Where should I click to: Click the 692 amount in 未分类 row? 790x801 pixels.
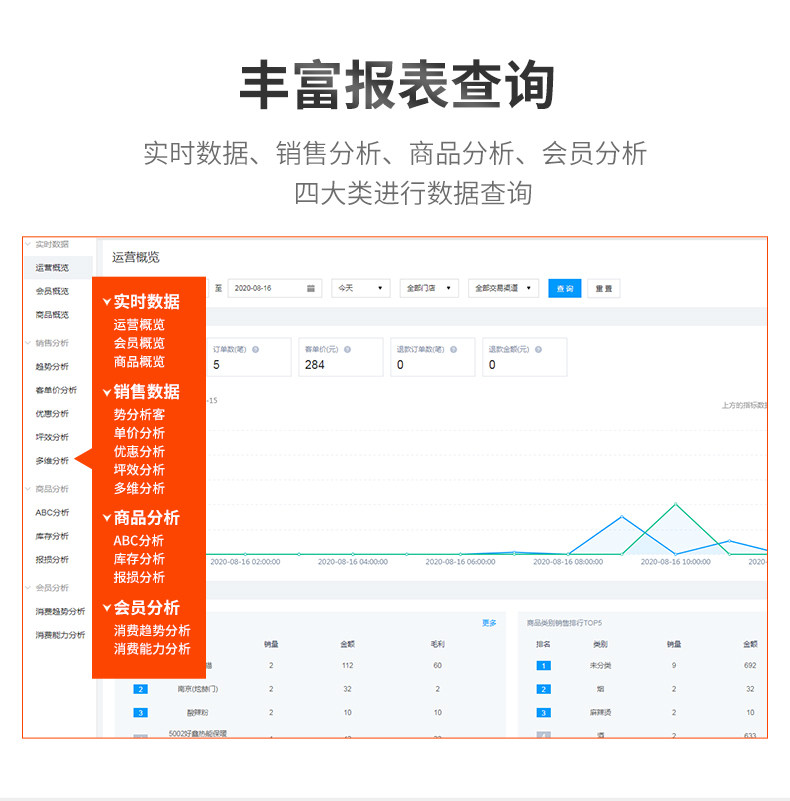point(750,666)
